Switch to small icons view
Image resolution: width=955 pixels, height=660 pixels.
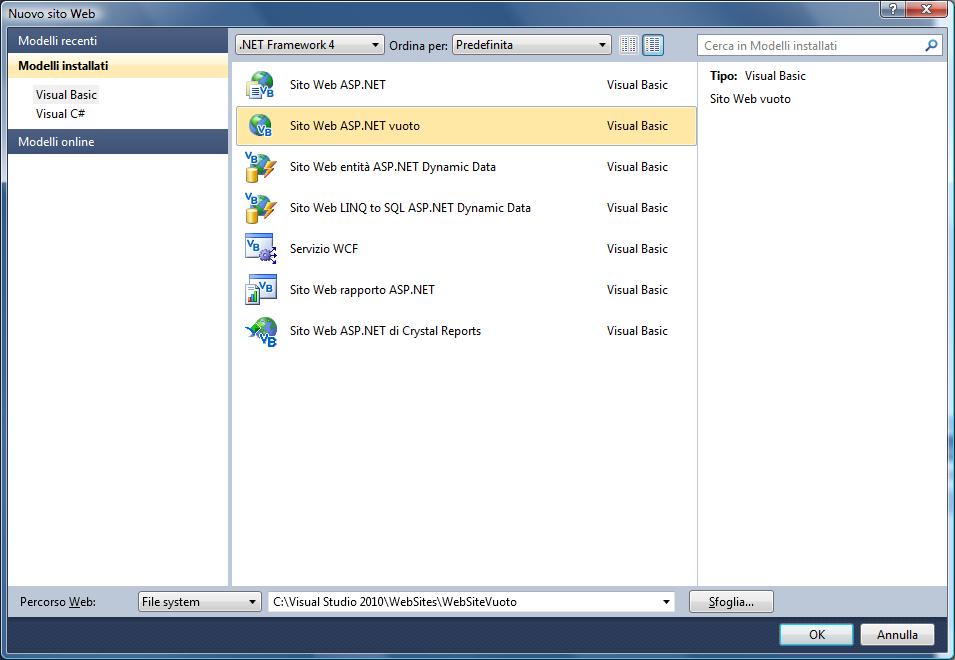[628, 45]
